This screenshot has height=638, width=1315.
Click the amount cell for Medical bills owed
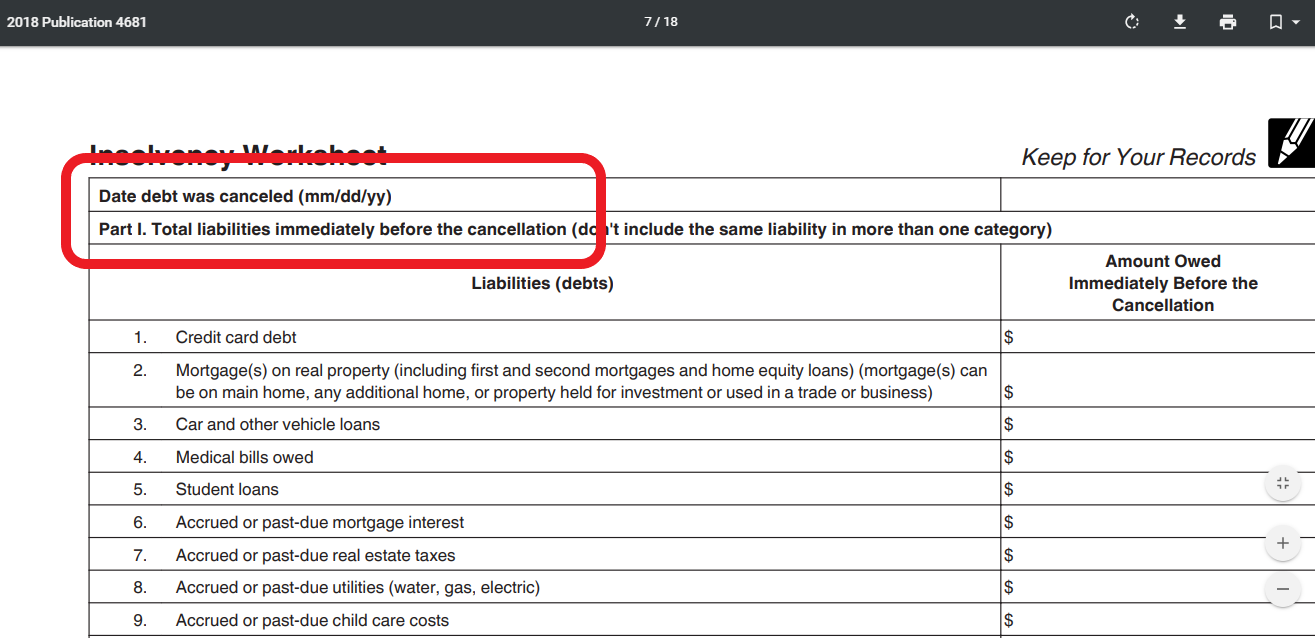tap(1158, 457)
